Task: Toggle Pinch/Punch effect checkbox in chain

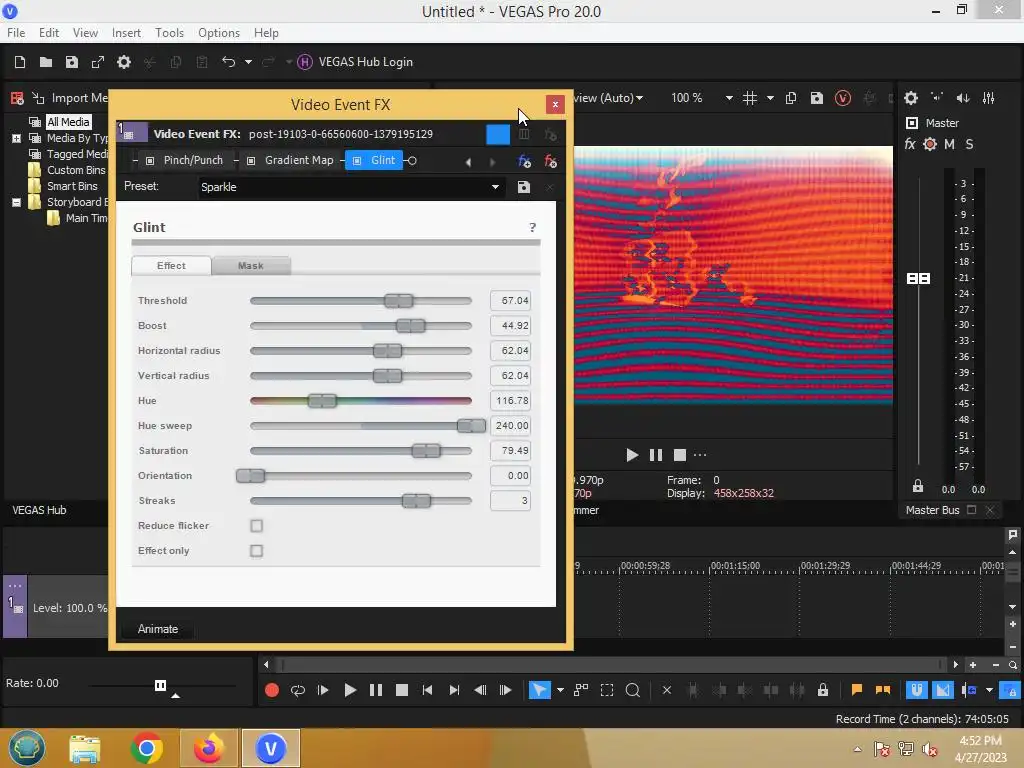Action: pyautogui.click(x=150, y=161)
